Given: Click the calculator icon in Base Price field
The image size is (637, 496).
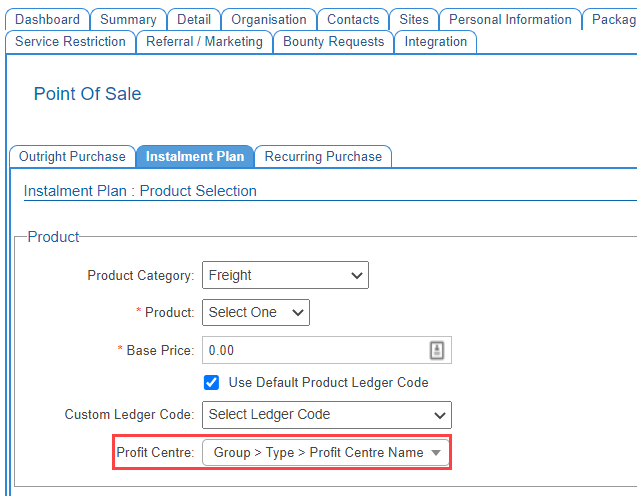Looking at the screenshot, I should coord(437,350).
